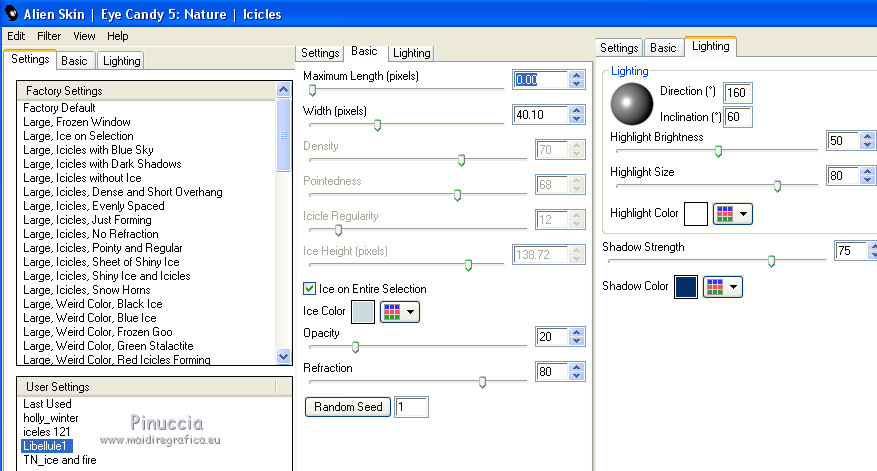Click the Highlight Brightness spinner arrows
The height and width of the screenshot is (471, 877).
[867, 140]
